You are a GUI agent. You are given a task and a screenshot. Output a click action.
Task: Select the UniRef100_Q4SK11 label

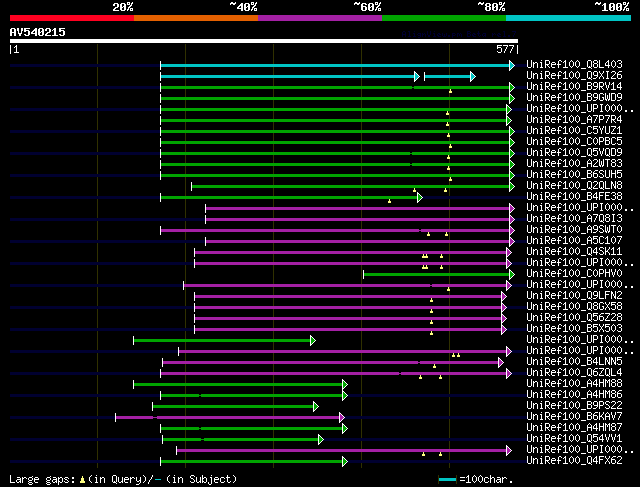pyautogui.click(x=574, y=252)
